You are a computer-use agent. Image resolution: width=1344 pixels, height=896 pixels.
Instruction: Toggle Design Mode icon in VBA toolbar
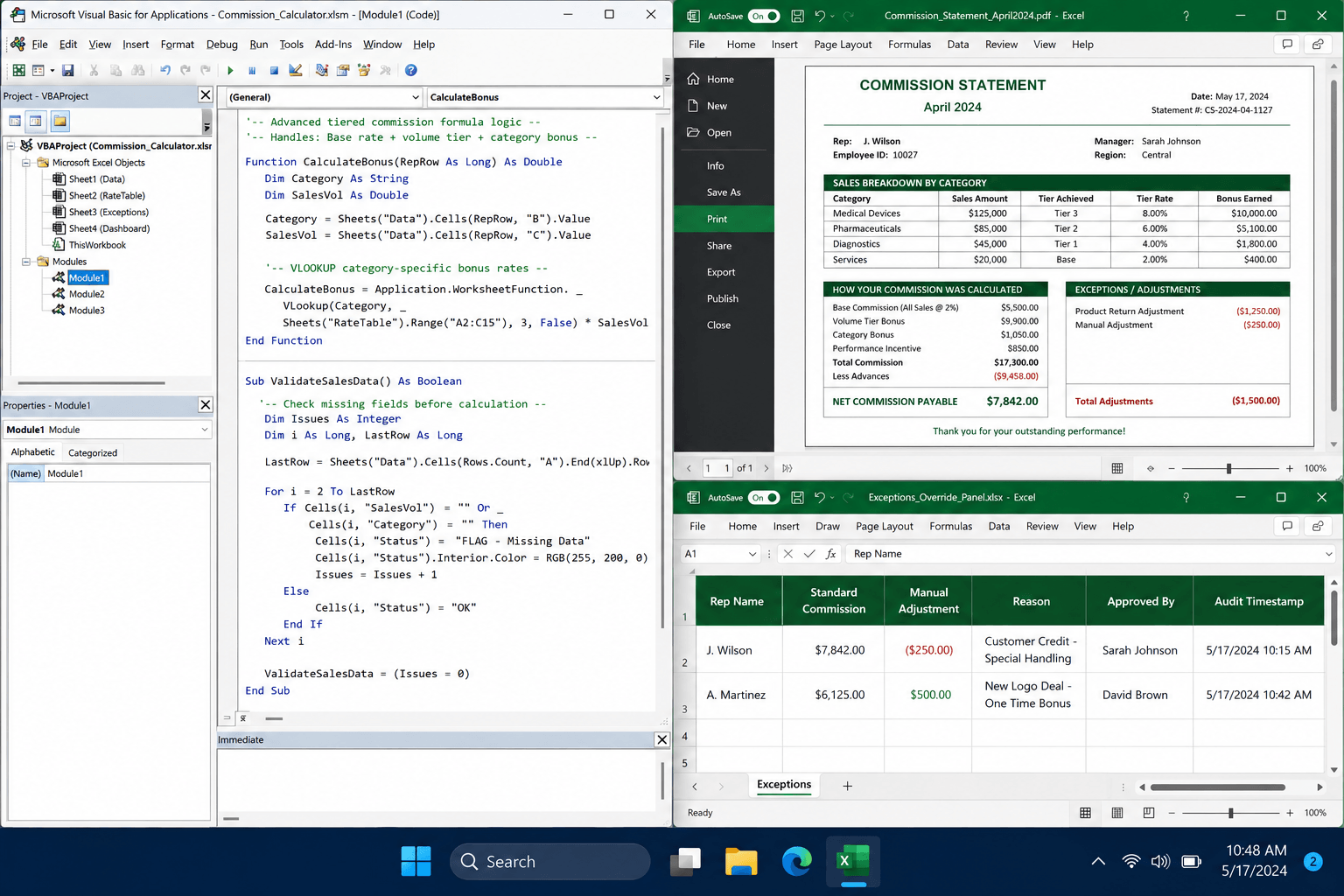point(296,70)
